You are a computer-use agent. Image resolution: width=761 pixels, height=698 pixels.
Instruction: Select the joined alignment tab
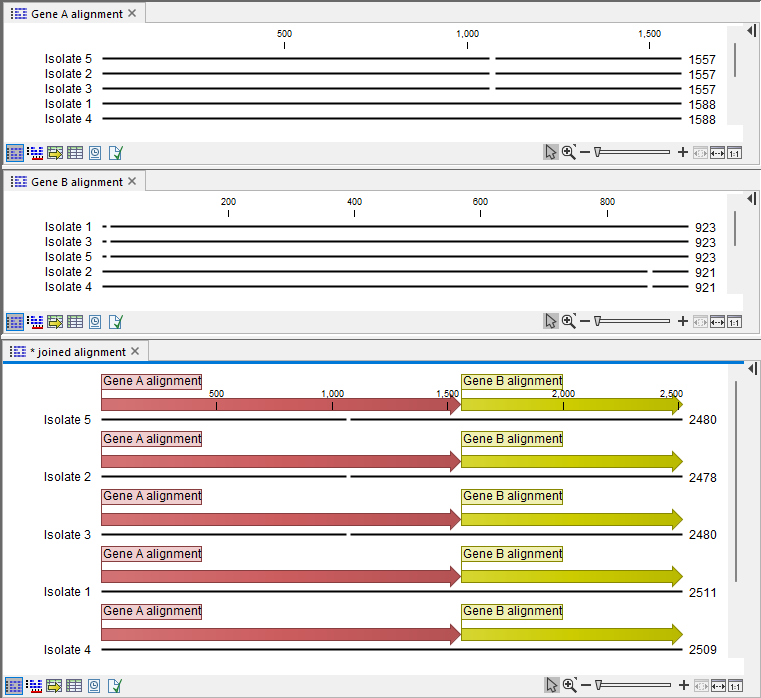[76, 352]
